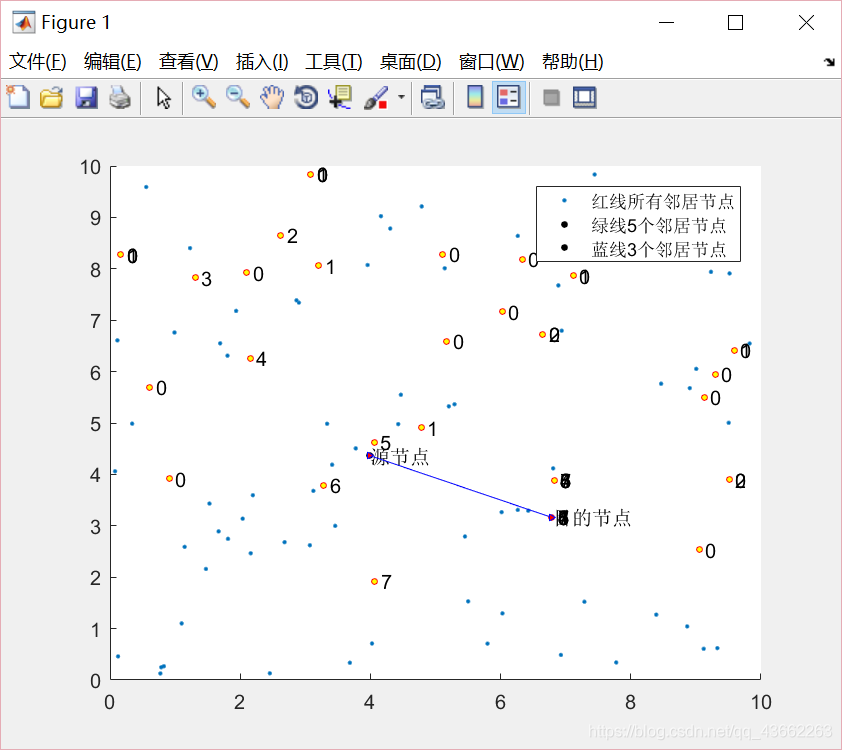The width and height of the screenshot is (842, 750).
Task: Click the yellow node labeled 6
Action: click(323, 485)
